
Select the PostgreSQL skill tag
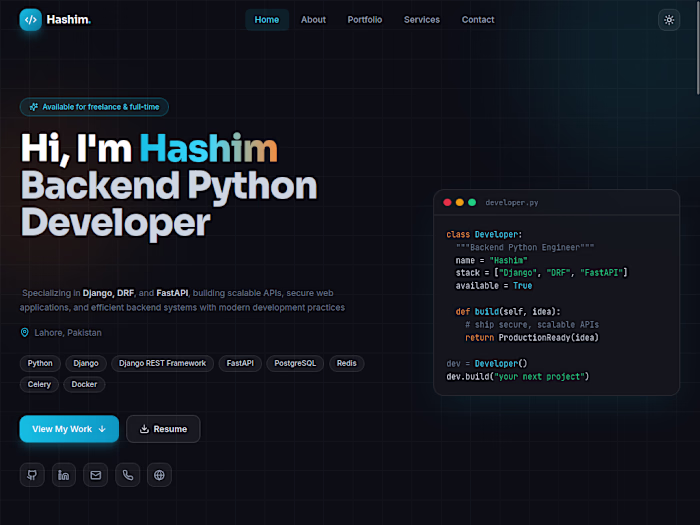[x=295, y=363]
